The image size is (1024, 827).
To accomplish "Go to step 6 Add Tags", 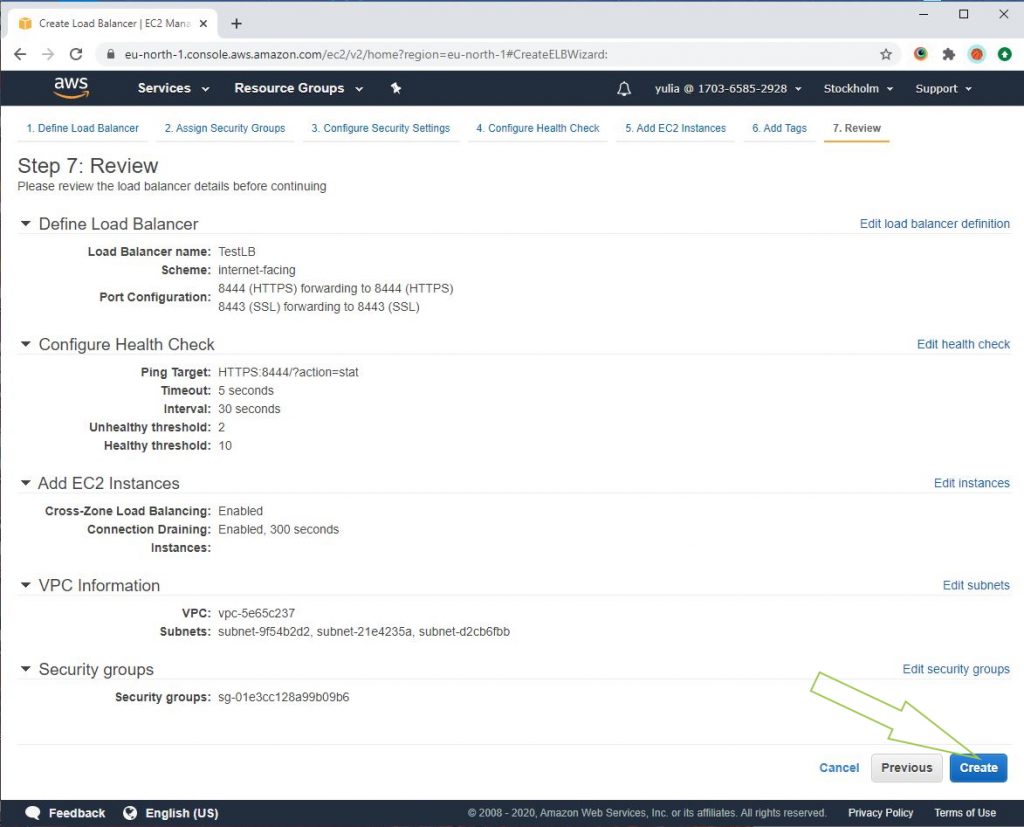I will (x=779, y=128).
